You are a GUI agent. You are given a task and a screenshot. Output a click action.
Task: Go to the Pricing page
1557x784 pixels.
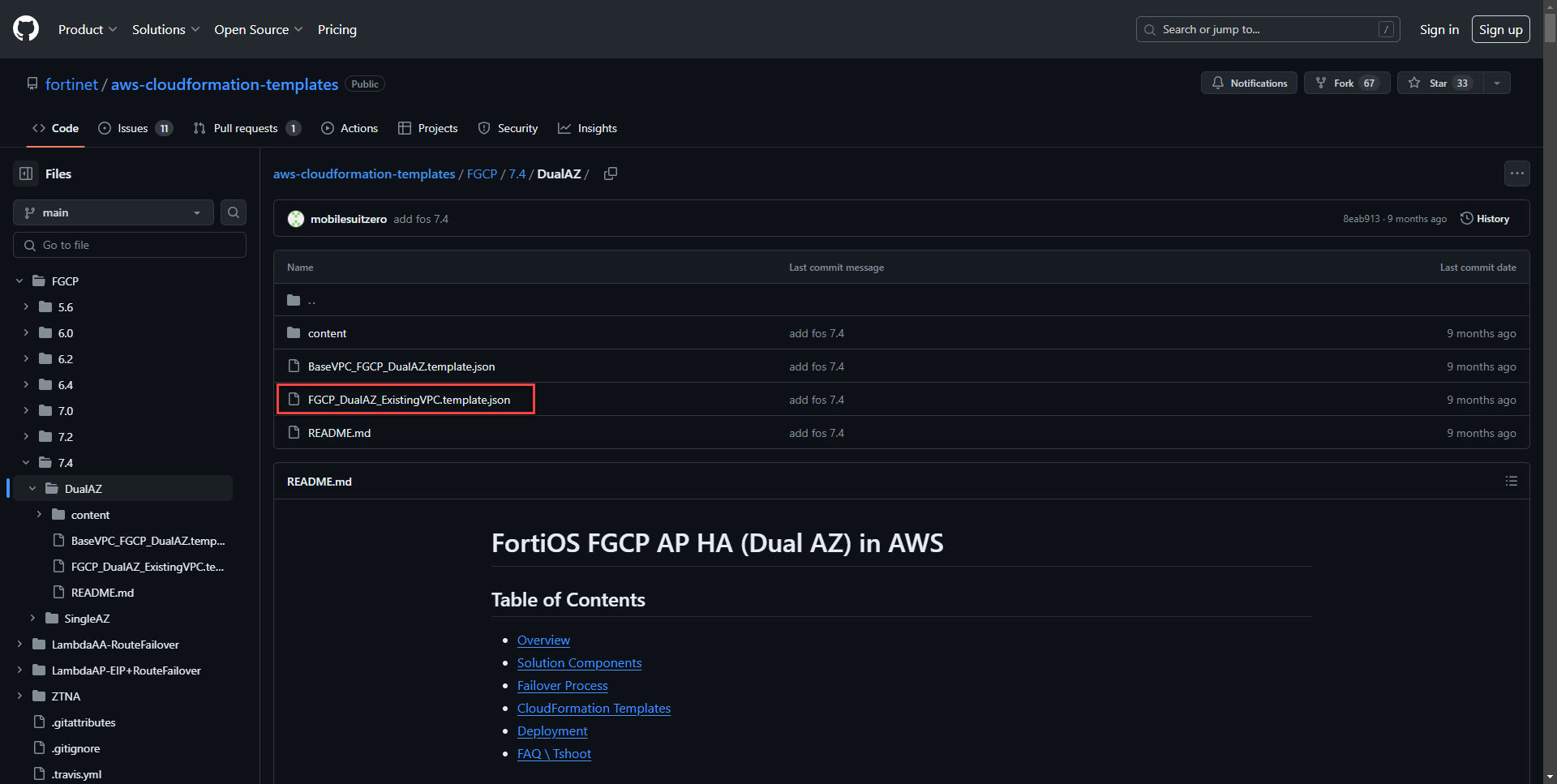point(337,29)
